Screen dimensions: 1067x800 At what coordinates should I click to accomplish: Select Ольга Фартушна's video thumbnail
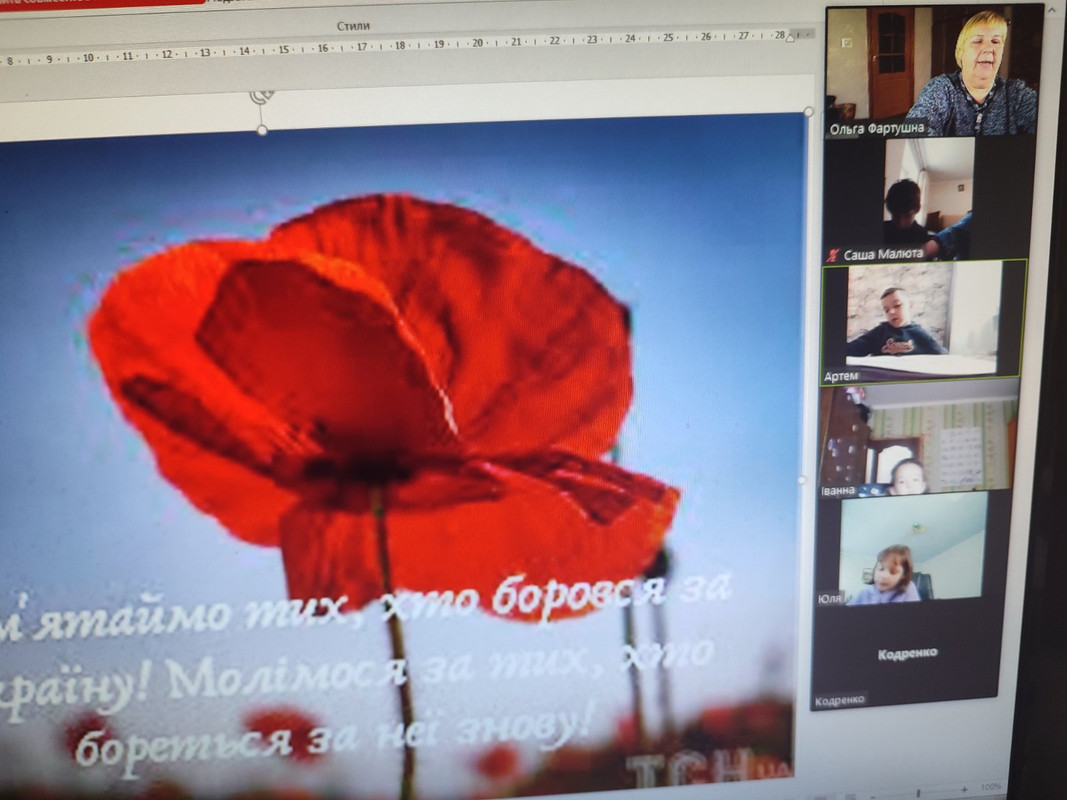point(934,71)
